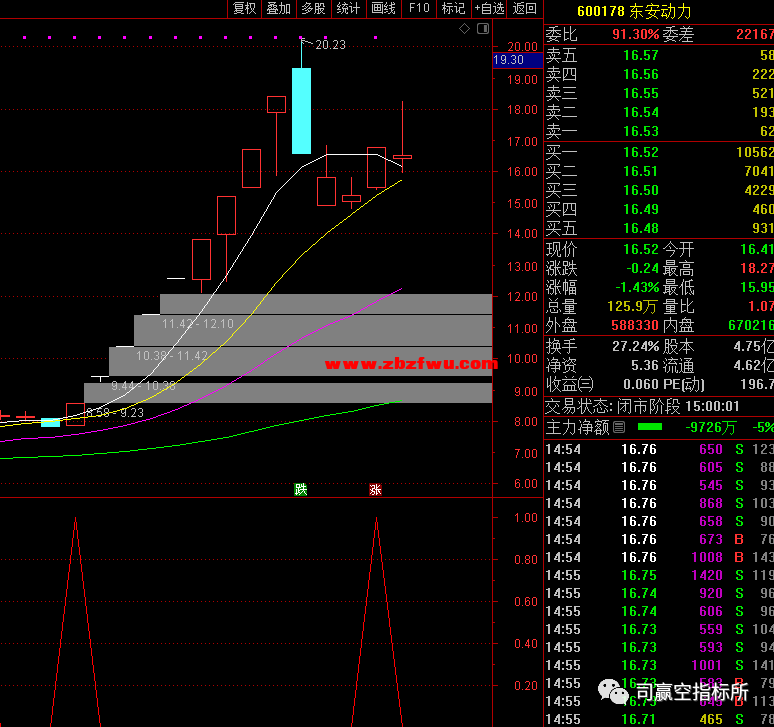The image size is (774, 727).
Task: Select the 14:55 trade at 16.75
Action: point(659,575)
